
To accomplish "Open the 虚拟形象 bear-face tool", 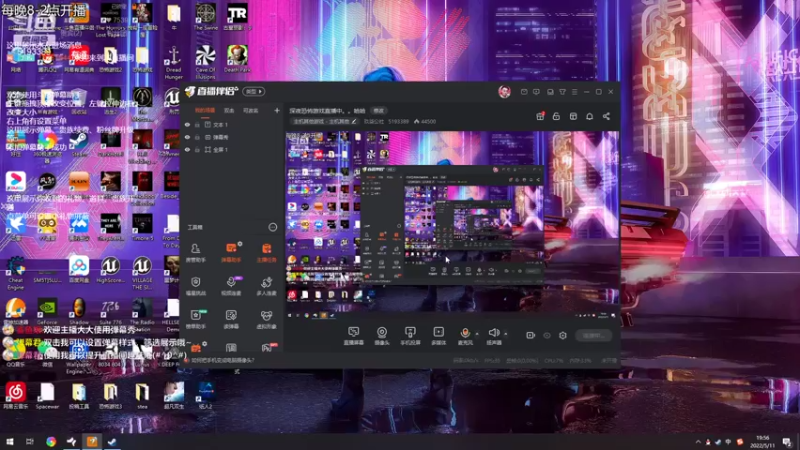I will pos(266,319).
